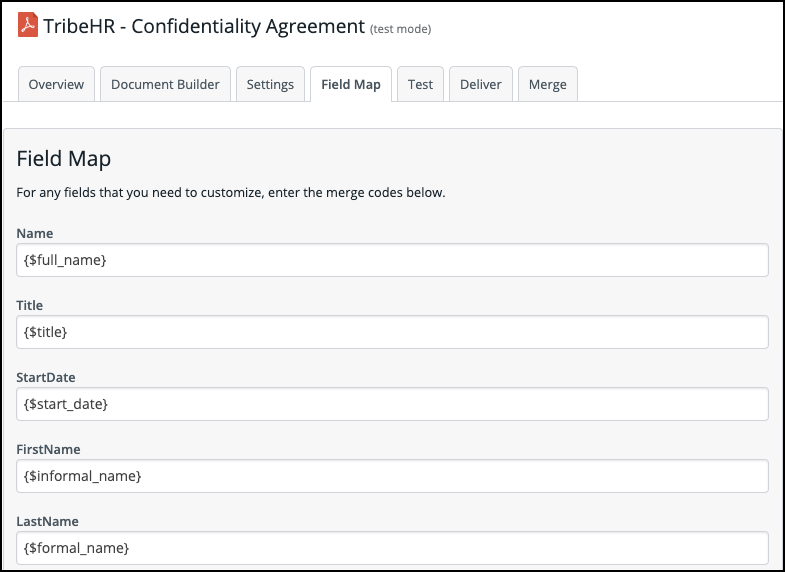The height and width of the screenshot is (572, 785).
Task: Open the Test tab
Action: 420,84
